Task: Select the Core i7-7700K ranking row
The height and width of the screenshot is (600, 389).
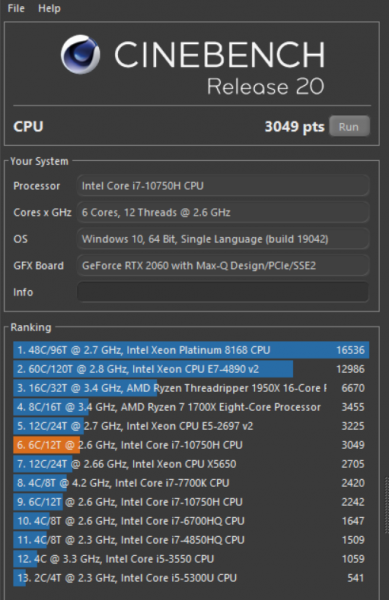Action: tap(191, 483)
